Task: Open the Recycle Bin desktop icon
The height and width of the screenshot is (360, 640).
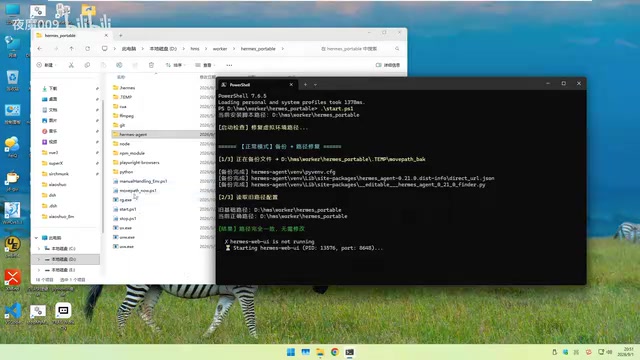Action: point(12,80)
